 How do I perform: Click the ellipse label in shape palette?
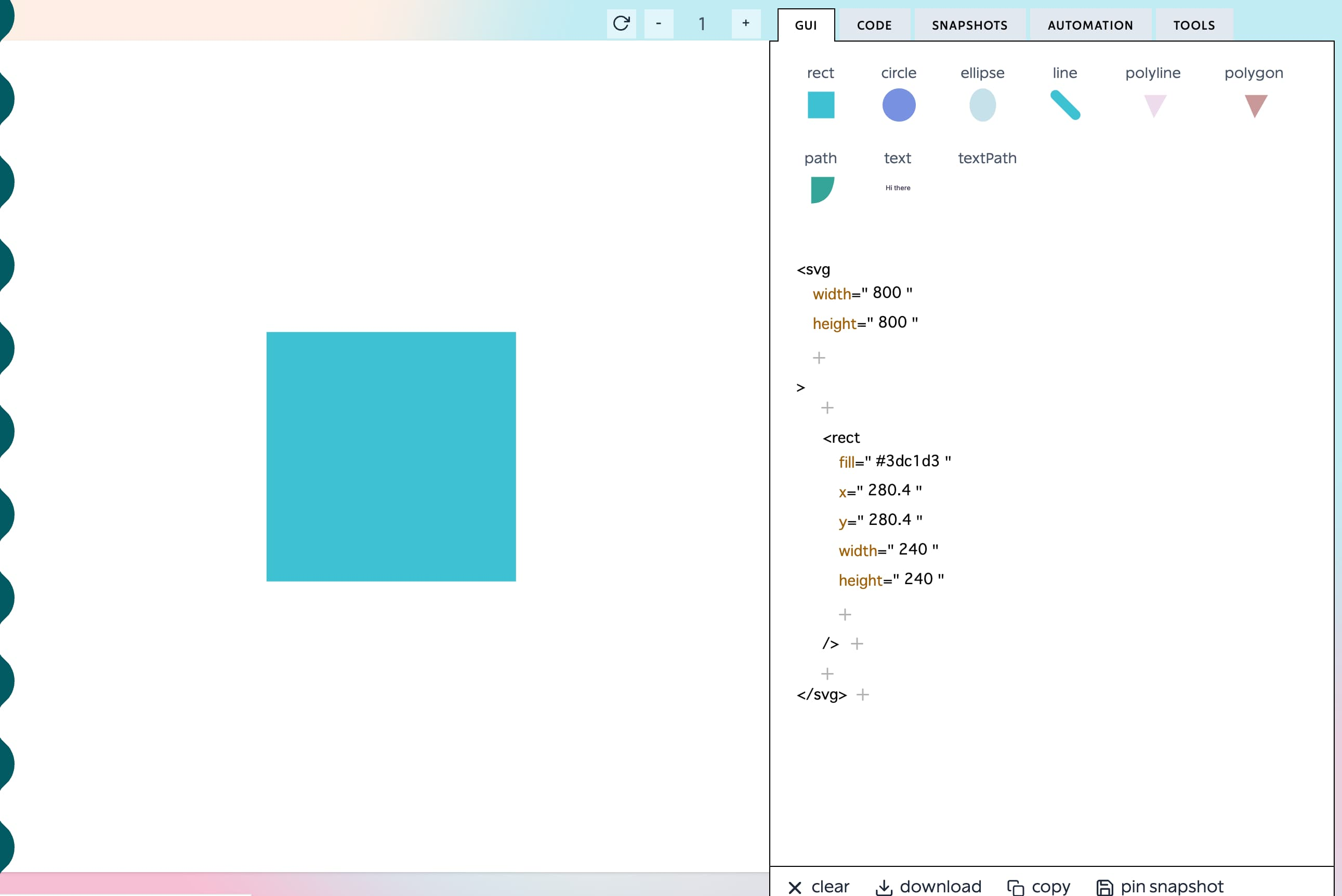pyautogui.click(x=982, y=73)
